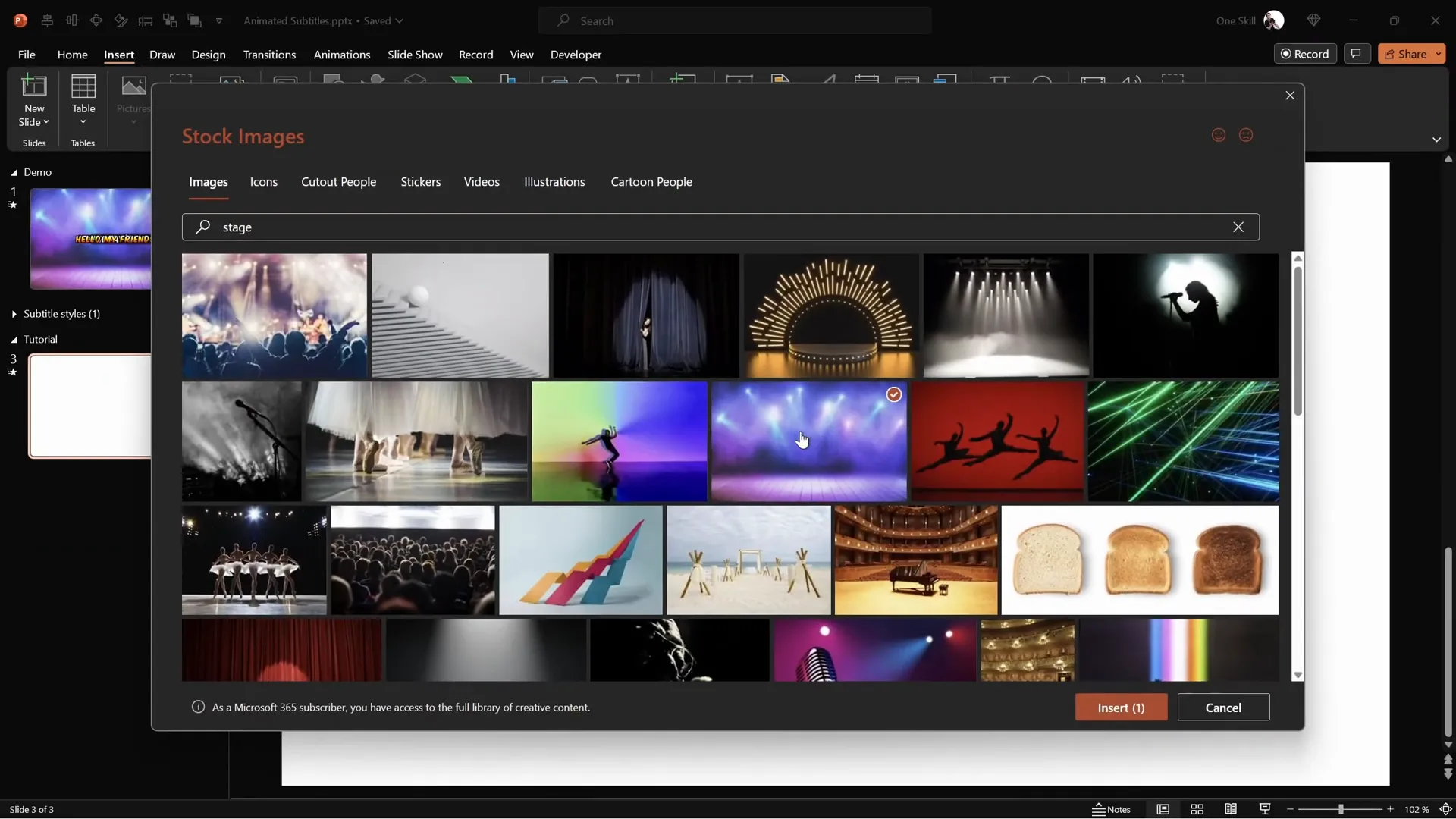Select the grand piano concert hall image
Viewport: 1456px width, 819px height.
pos(916,560)
